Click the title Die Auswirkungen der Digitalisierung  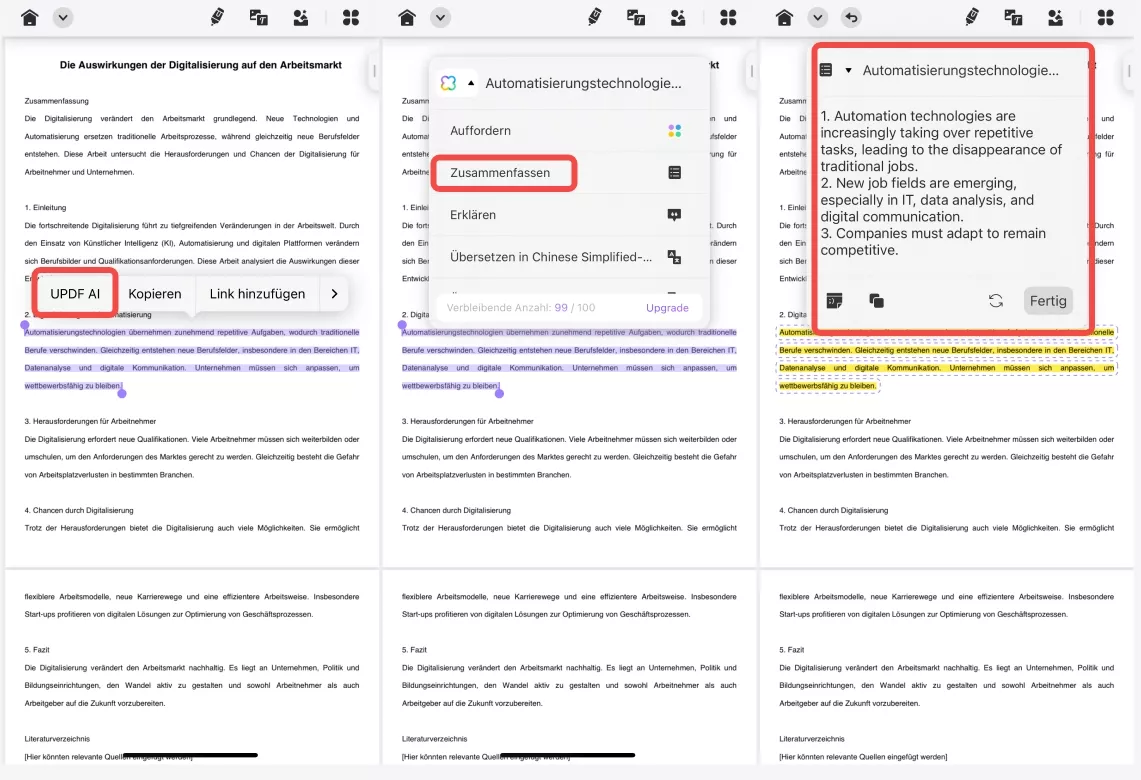point(201,65)
